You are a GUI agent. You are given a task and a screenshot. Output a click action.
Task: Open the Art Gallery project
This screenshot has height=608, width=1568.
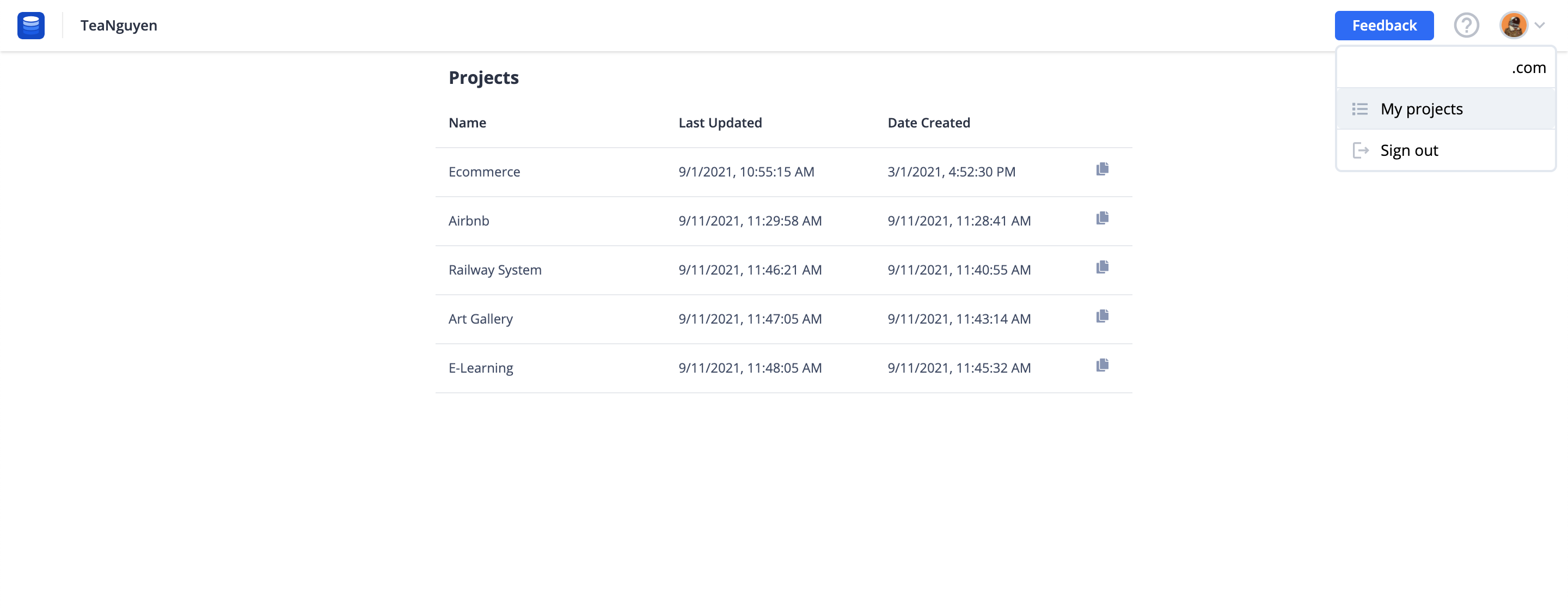tap(480, 319)
